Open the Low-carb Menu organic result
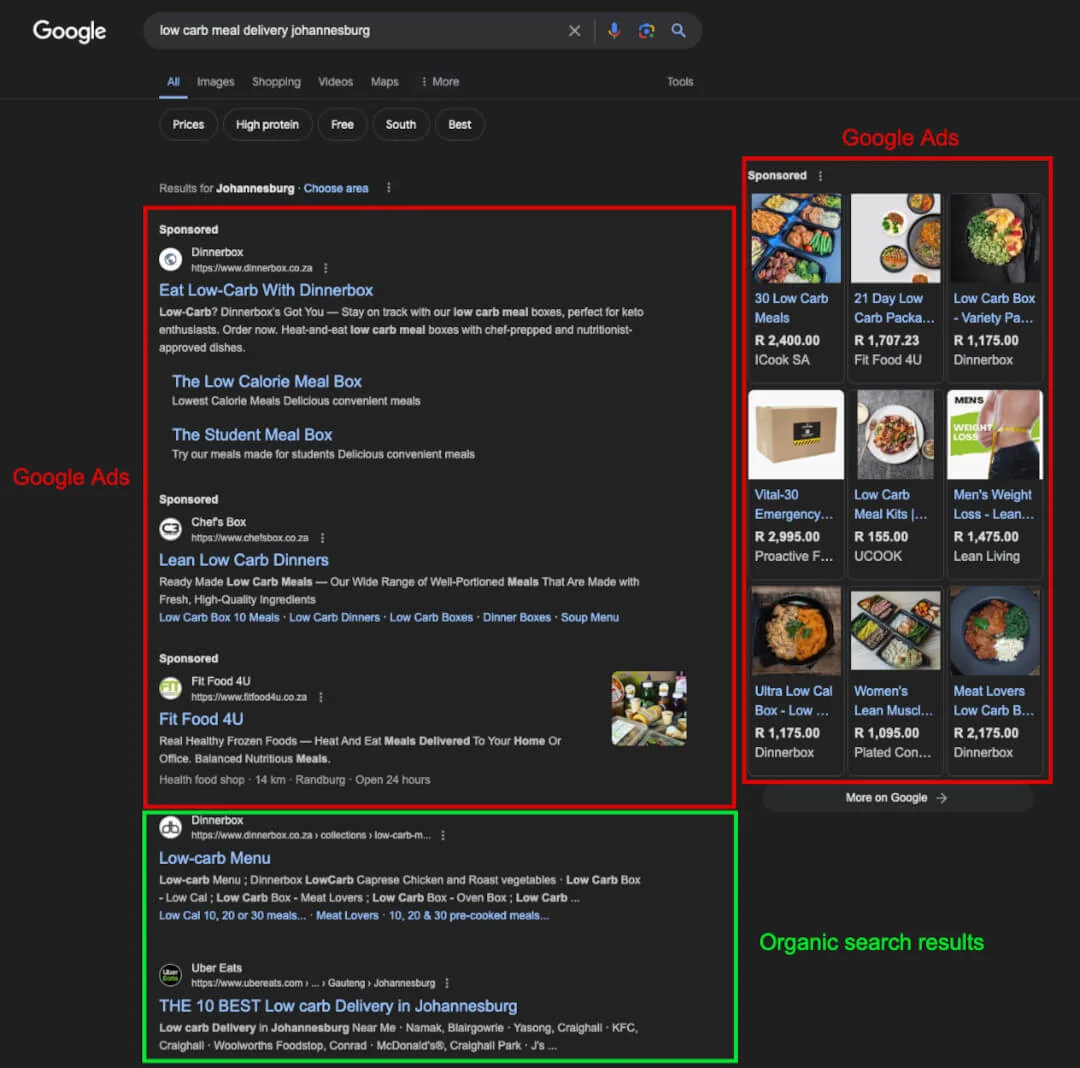 (215, 858)
